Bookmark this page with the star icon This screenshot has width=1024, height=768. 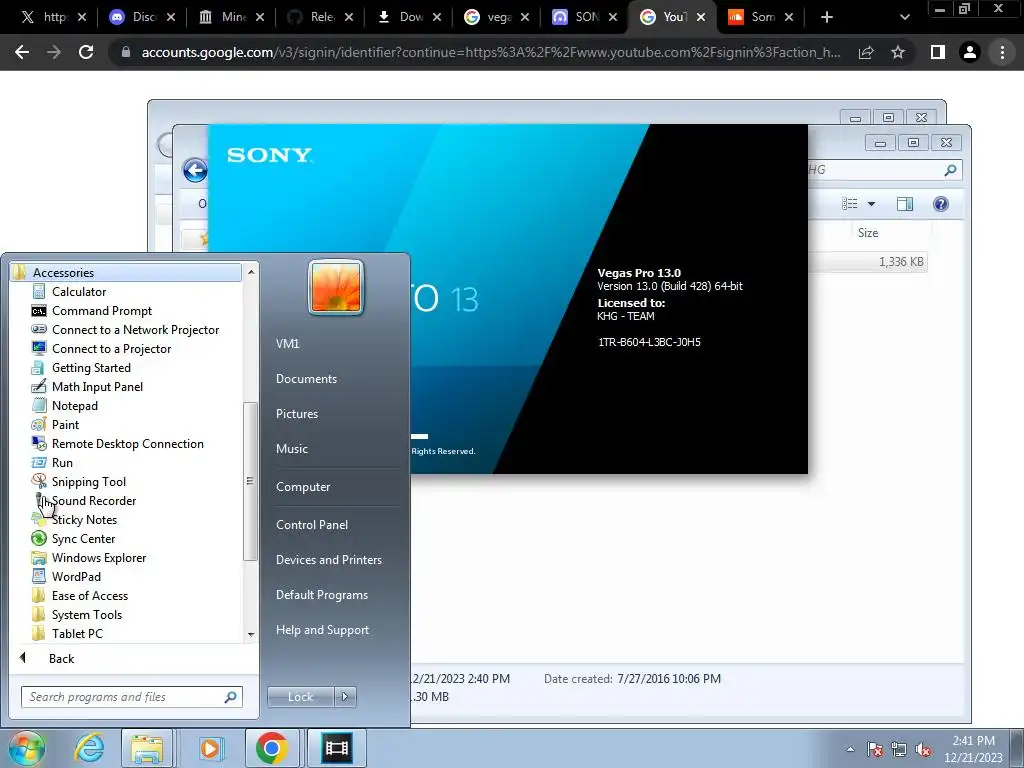898,52
